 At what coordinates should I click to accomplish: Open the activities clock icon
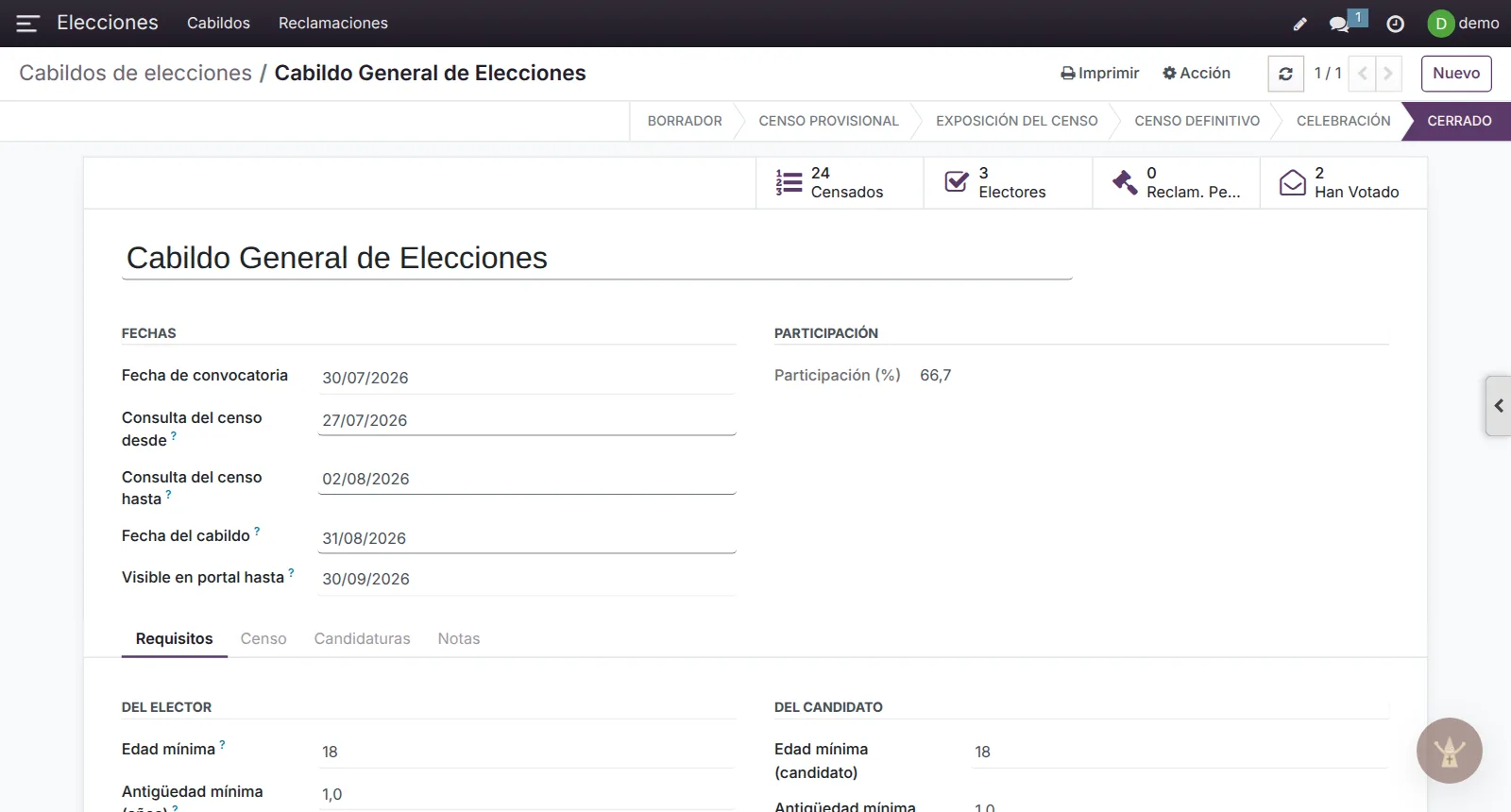click(1396, 24)
